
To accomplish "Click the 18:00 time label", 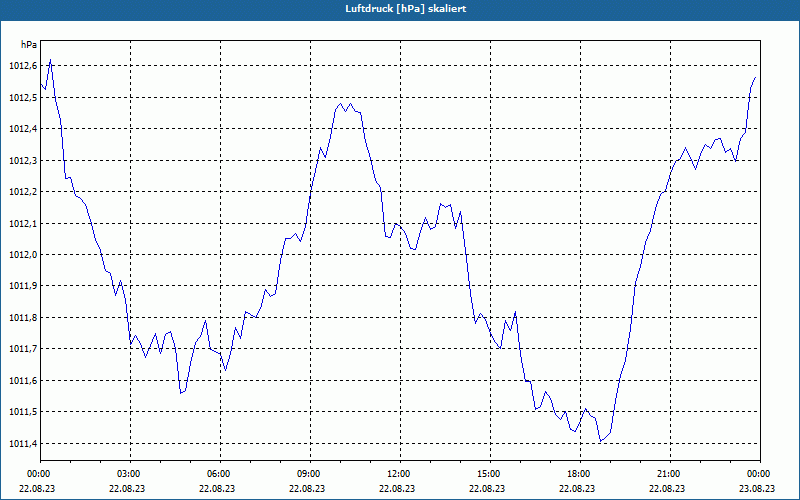I will point(580,474).
